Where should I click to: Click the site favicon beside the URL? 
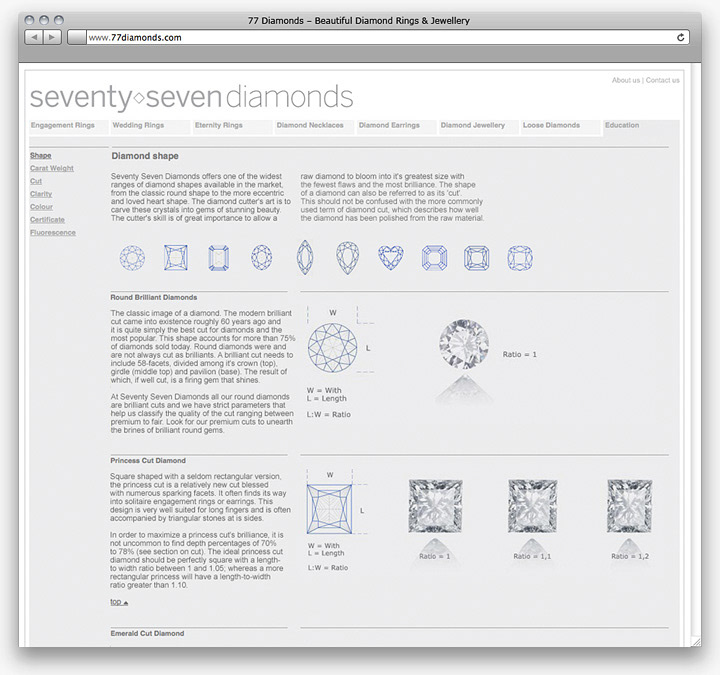pos(77,37)
